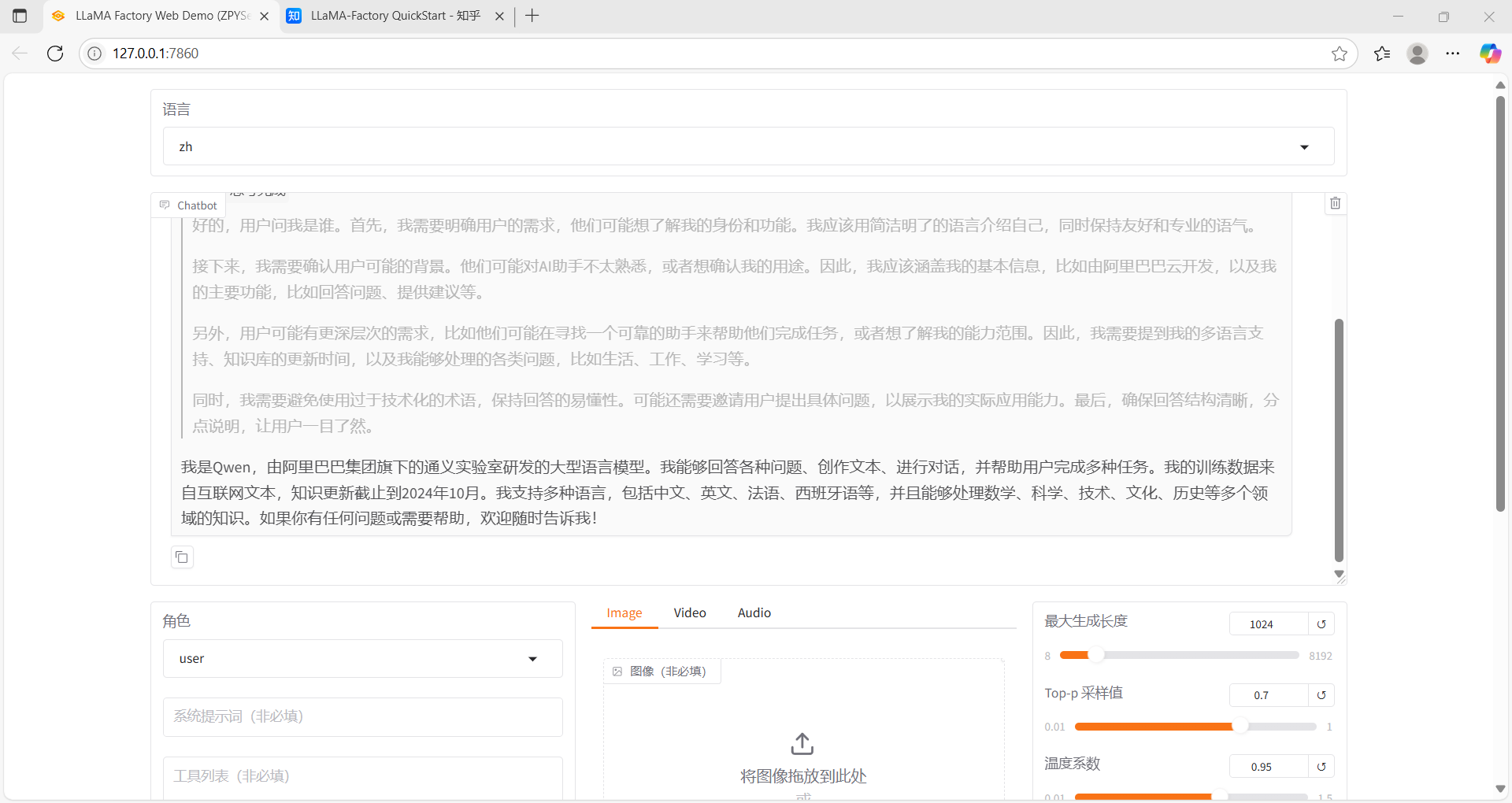Open browser settings and more menu

pyautogui.click(x=1453, y=54)
